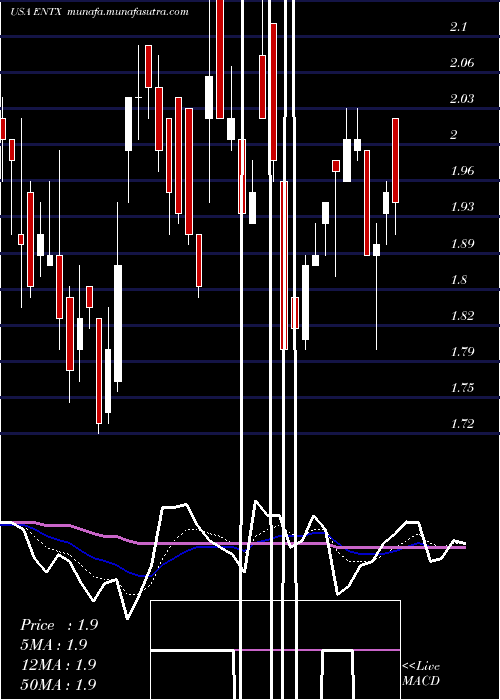Click the 1.72 price axis label

[x=462, y=423]
